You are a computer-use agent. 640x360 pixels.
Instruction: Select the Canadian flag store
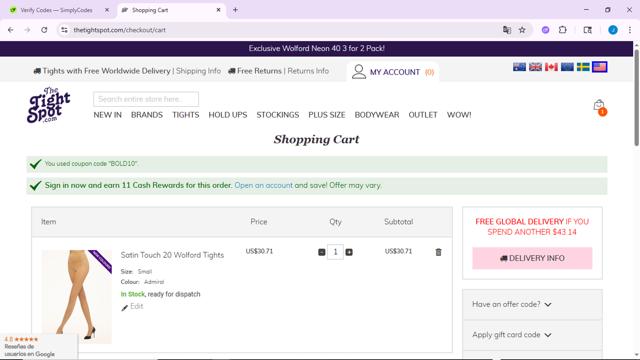551,67
